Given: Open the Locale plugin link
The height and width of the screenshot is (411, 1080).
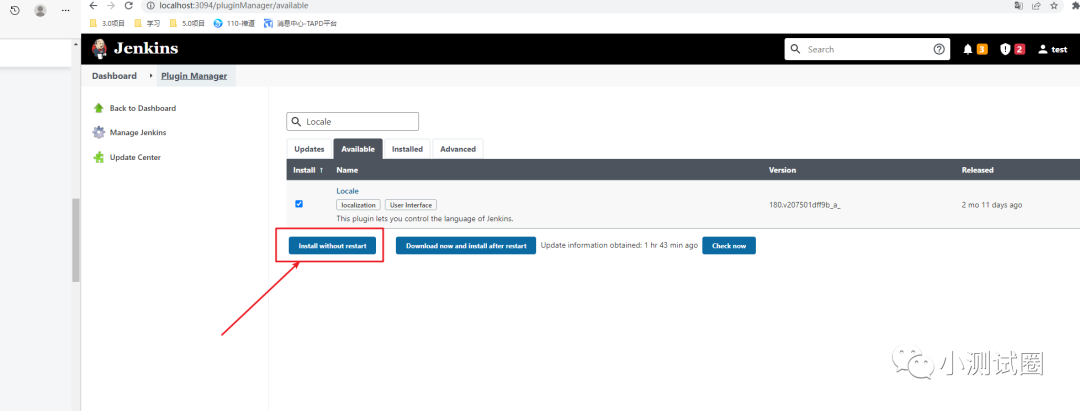Looking at the screenshot, I should pos(347,191).
